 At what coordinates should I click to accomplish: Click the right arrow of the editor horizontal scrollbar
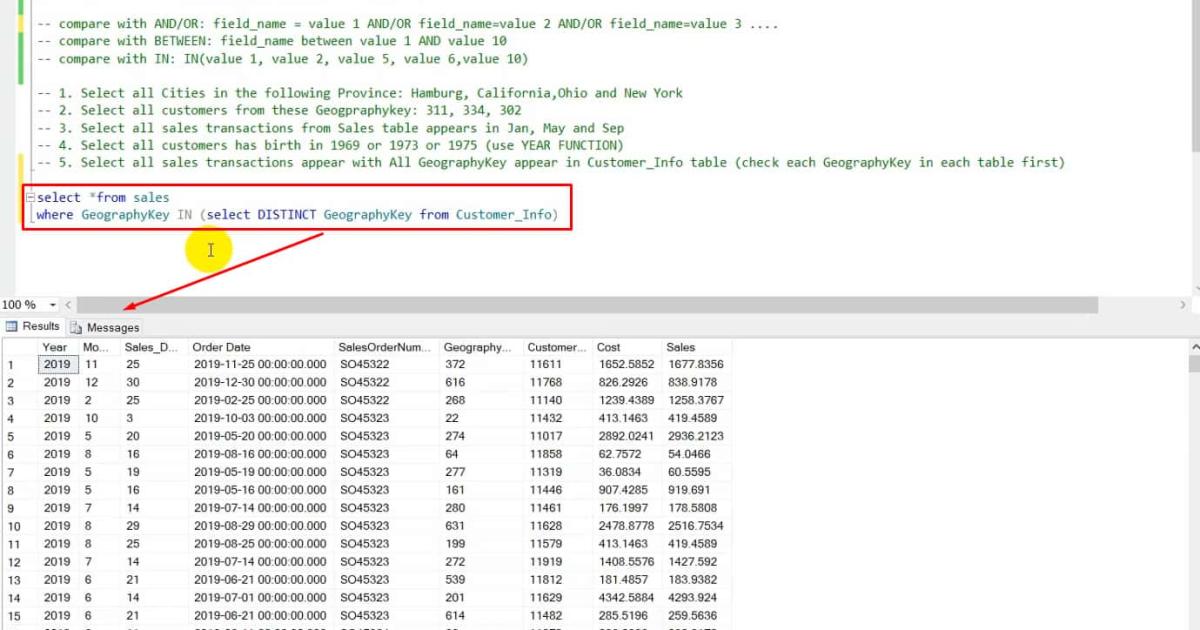(1184, 305)
